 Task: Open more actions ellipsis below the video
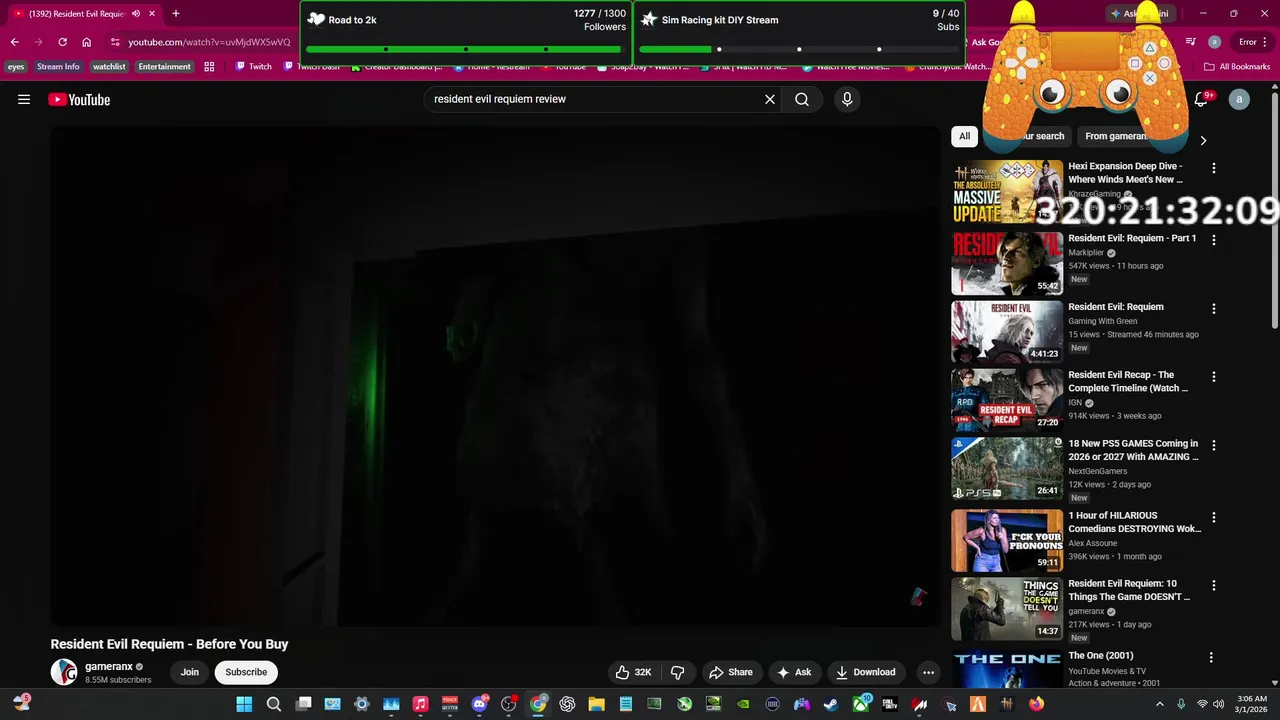(x=928, y=672)
